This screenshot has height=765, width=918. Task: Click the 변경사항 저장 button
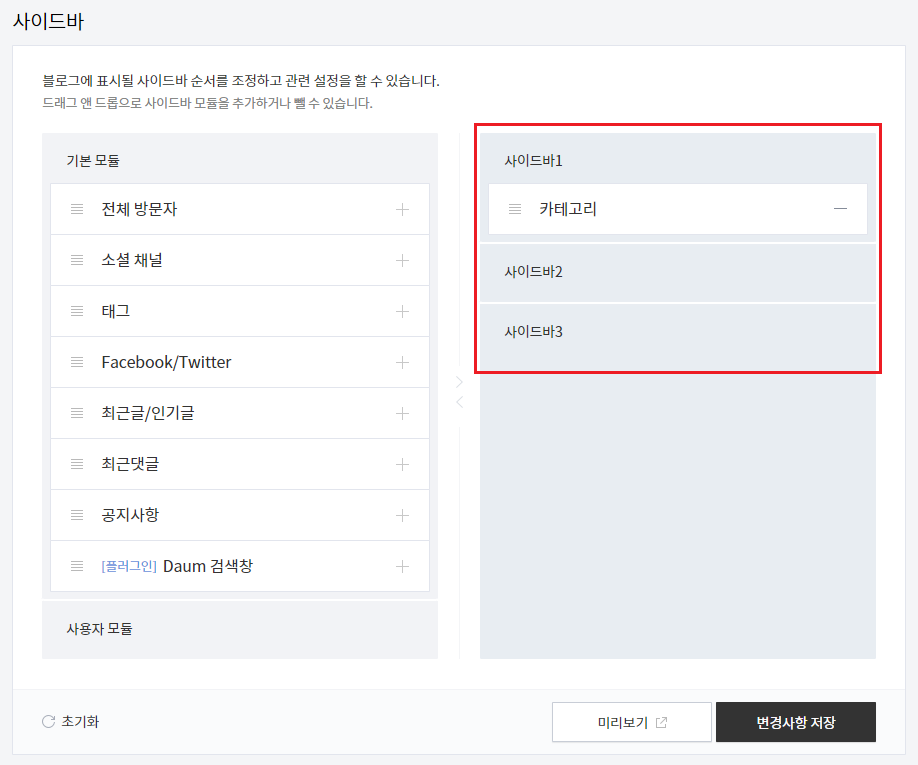(x=795, y=721)
